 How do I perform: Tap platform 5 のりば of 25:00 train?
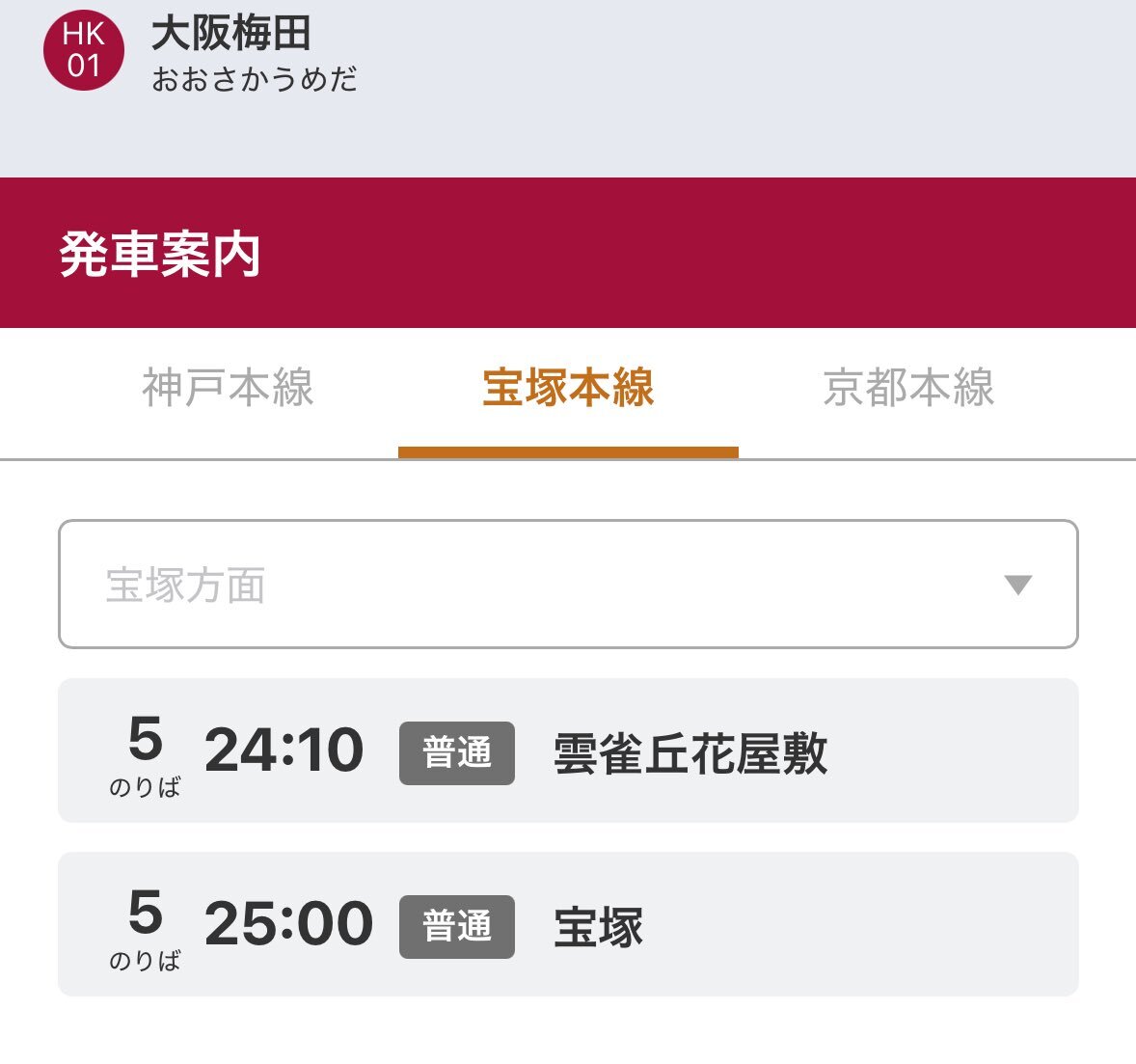pos(145,930)
